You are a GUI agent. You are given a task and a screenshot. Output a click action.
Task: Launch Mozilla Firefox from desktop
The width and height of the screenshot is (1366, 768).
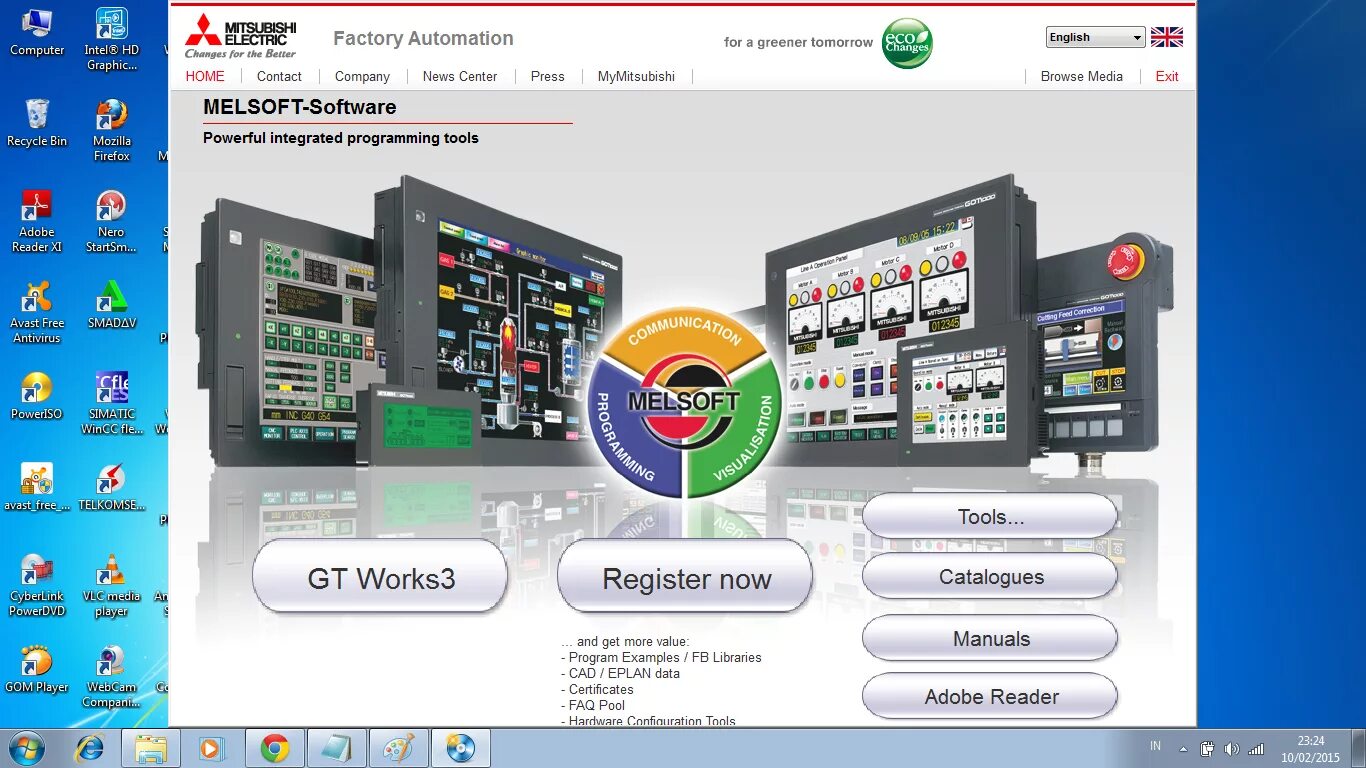click(x=111, y=130)
